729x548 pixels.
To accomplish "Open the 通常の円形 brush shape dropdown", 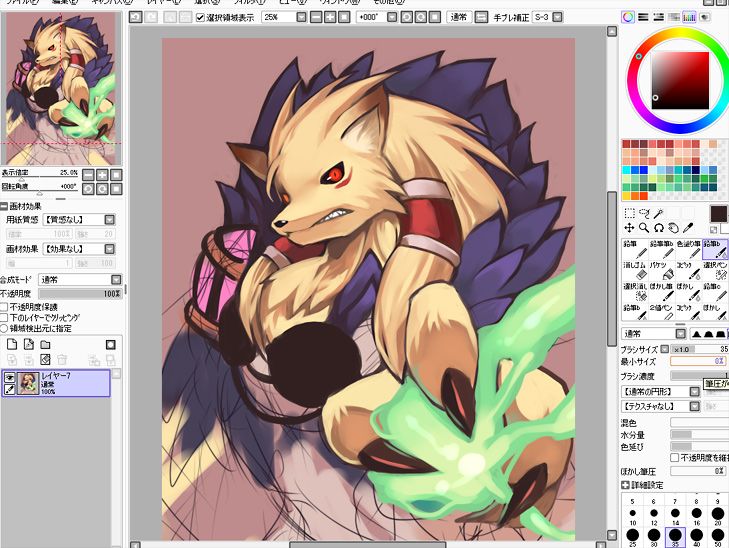I will (695, 391).
